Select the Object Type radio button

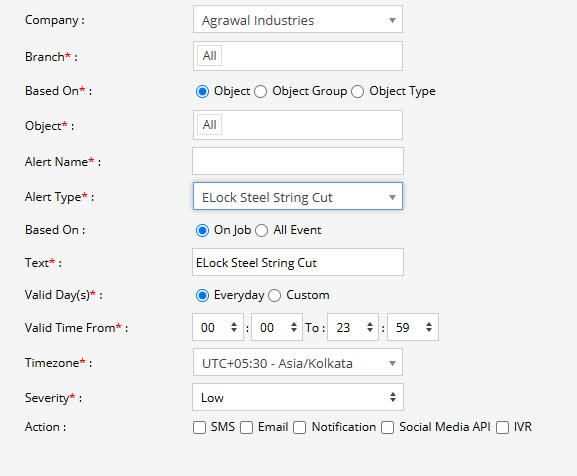point(358,91)
